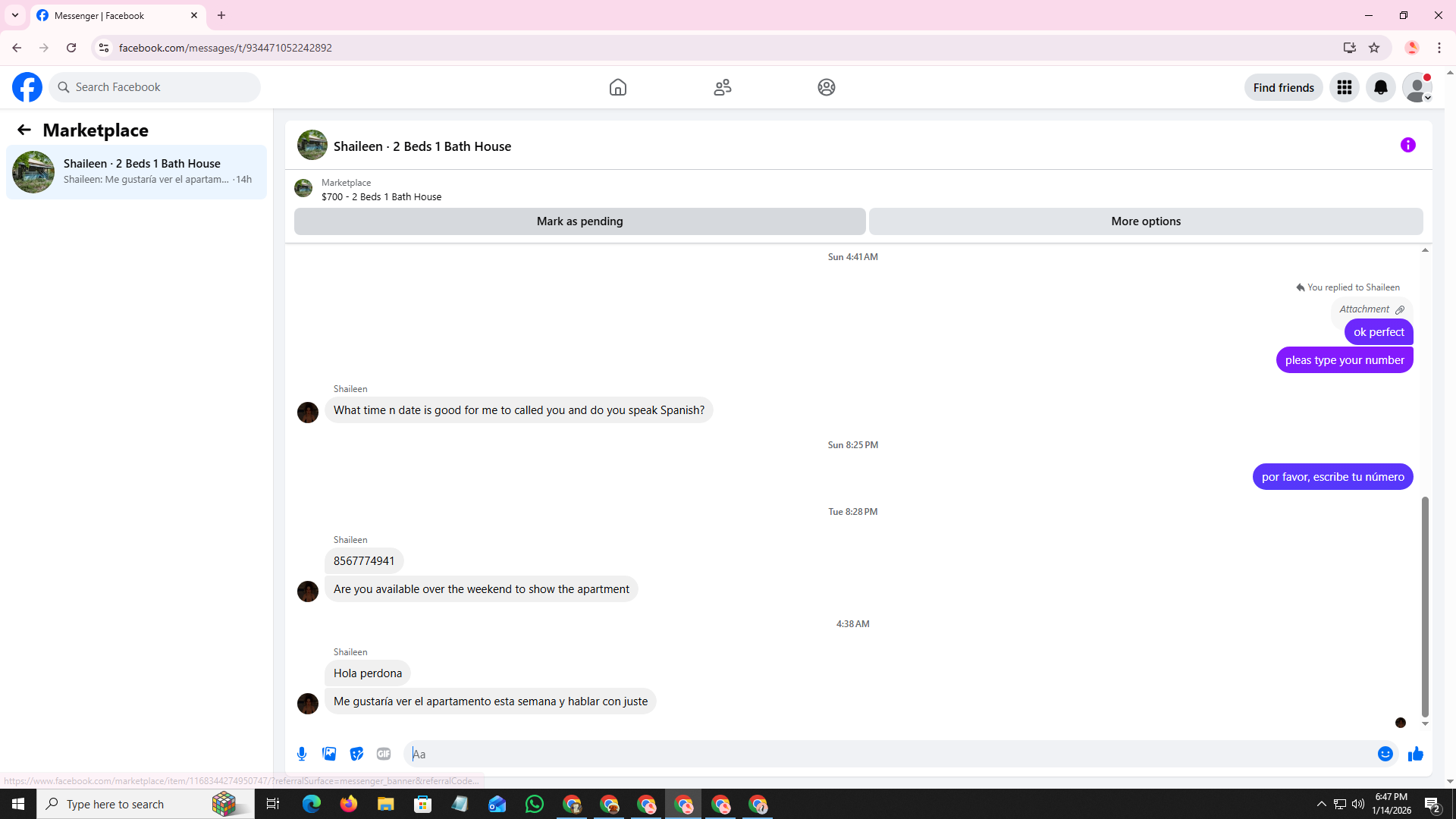
Task: Focus the Aa message input field
Action: (x=887, y=754)
